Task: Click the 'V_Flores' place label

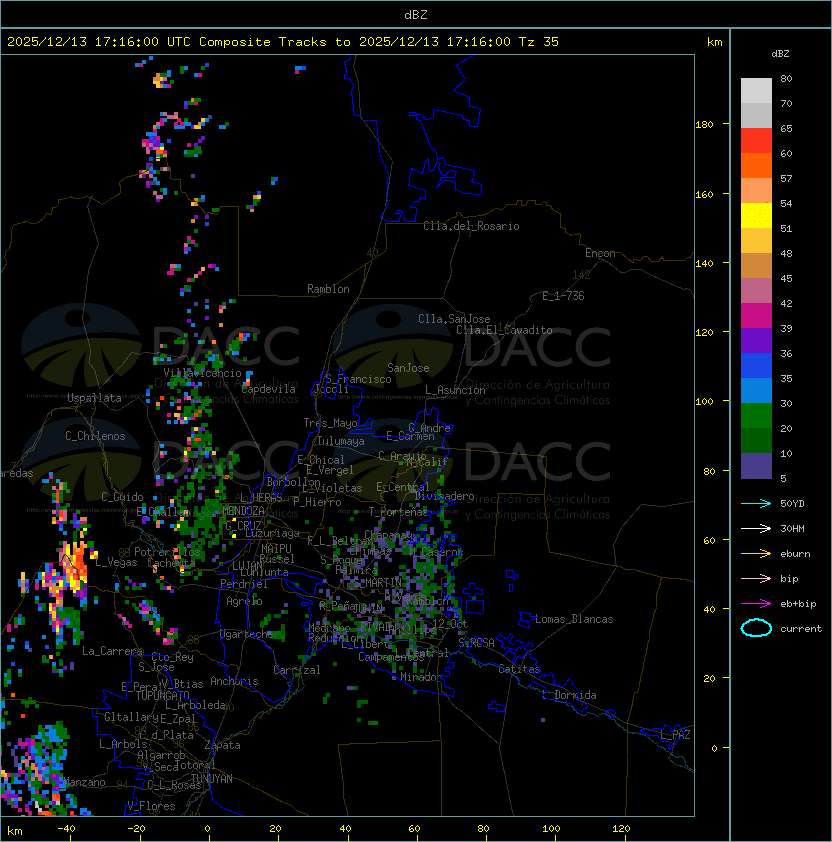Action: pos(151,807)
